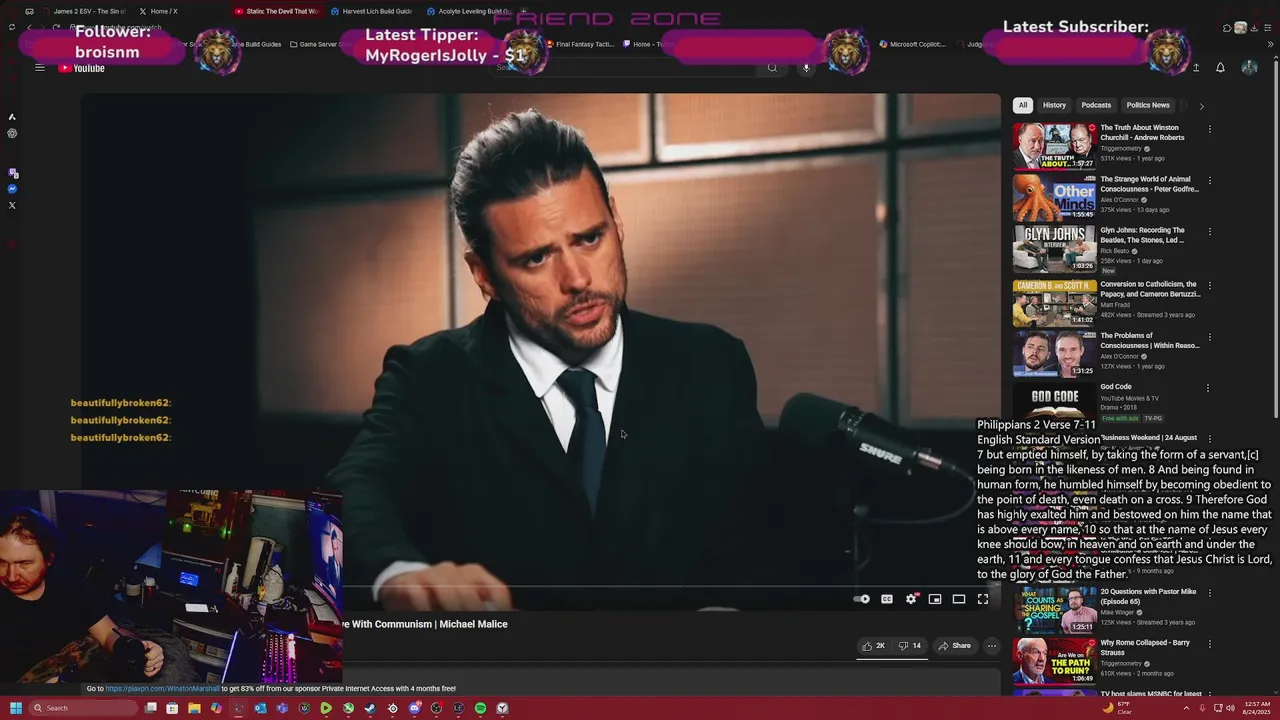Open options menu for God Code
Screen dimensions: 1280x720
(x=1209, y=388)
